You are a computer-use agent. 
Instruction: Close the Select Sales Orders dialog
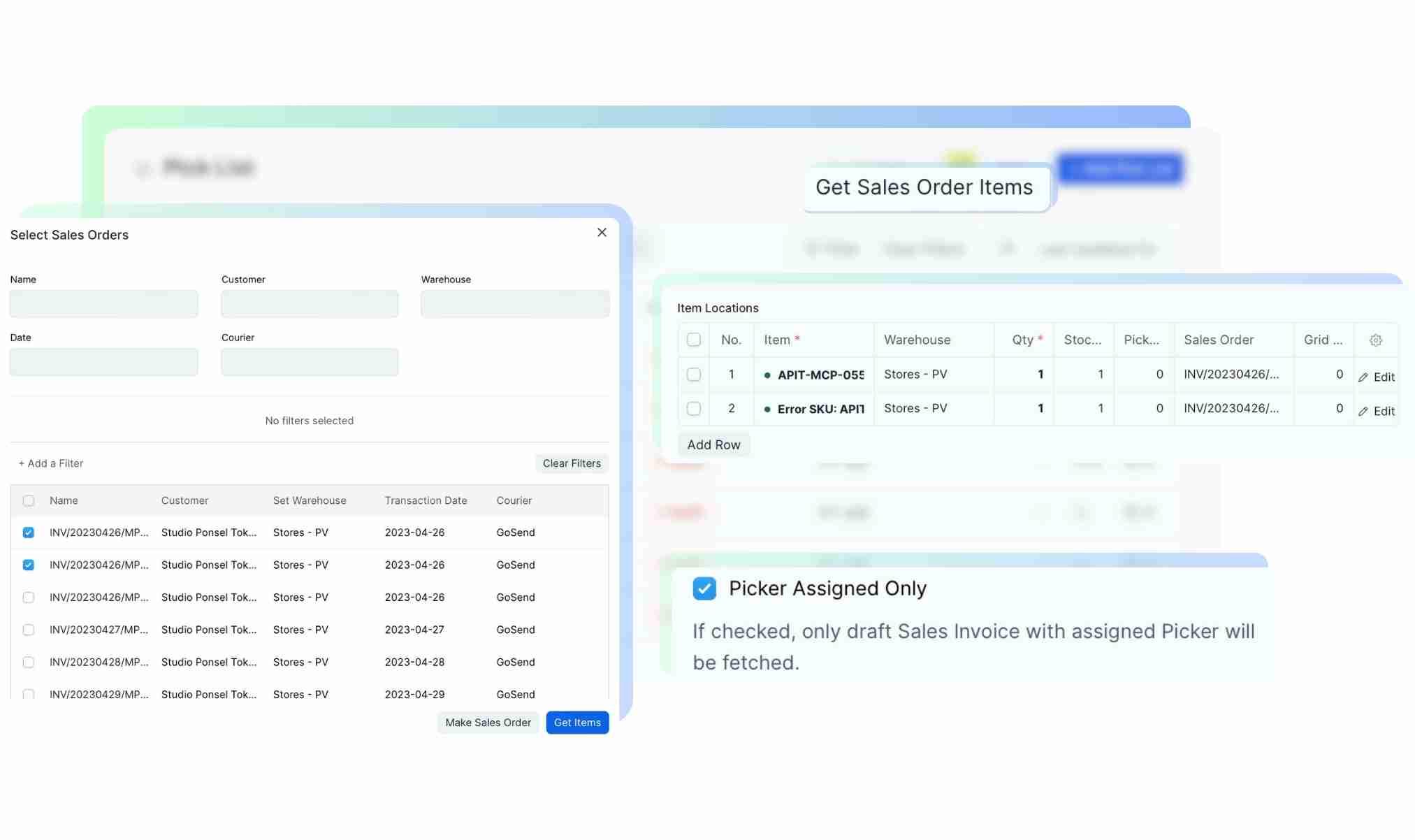[x=602, y=233]
